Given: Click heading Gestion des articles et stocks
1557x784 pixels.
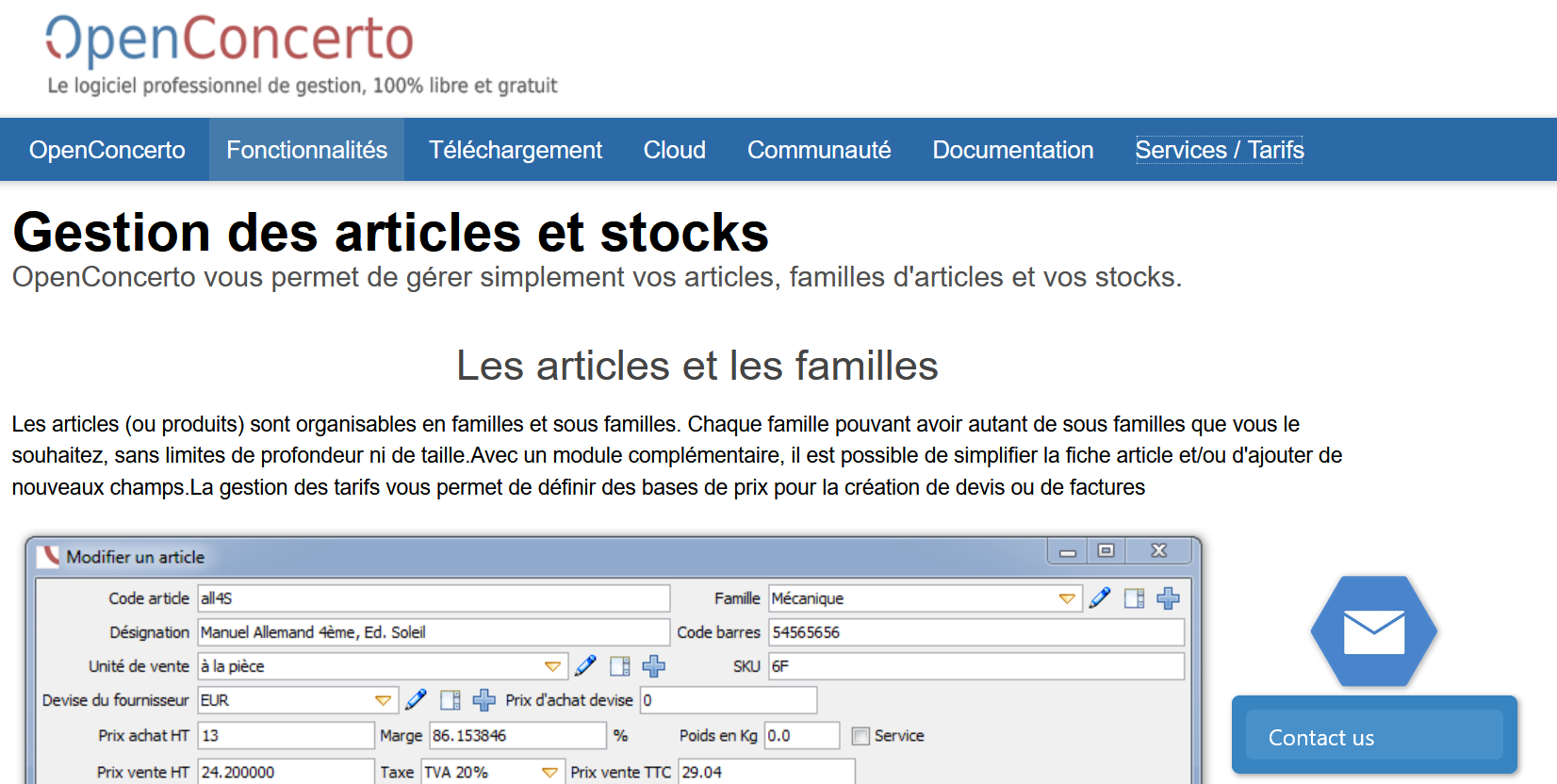Looking at the screenshot, I should click(x=391, y=233).
